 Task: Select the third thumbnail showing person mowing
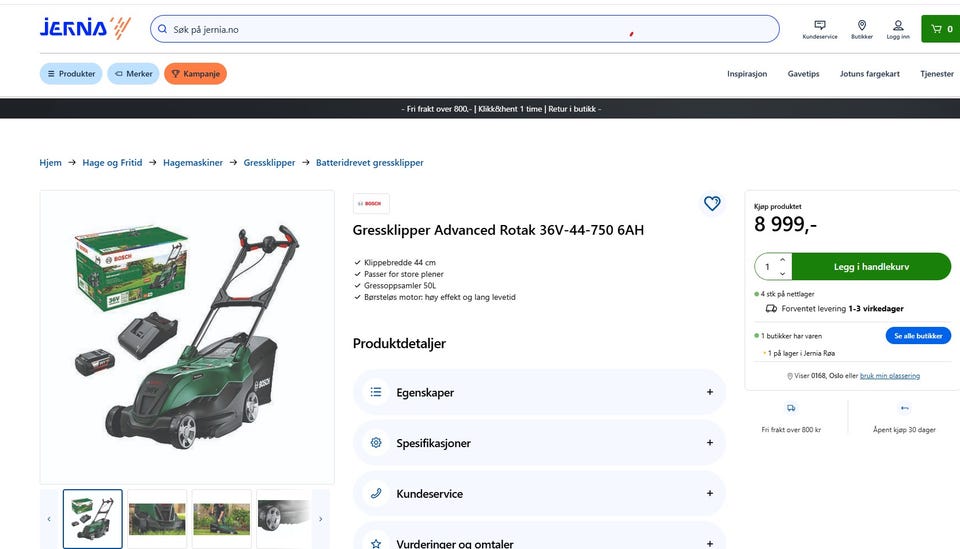click(222, 518)
